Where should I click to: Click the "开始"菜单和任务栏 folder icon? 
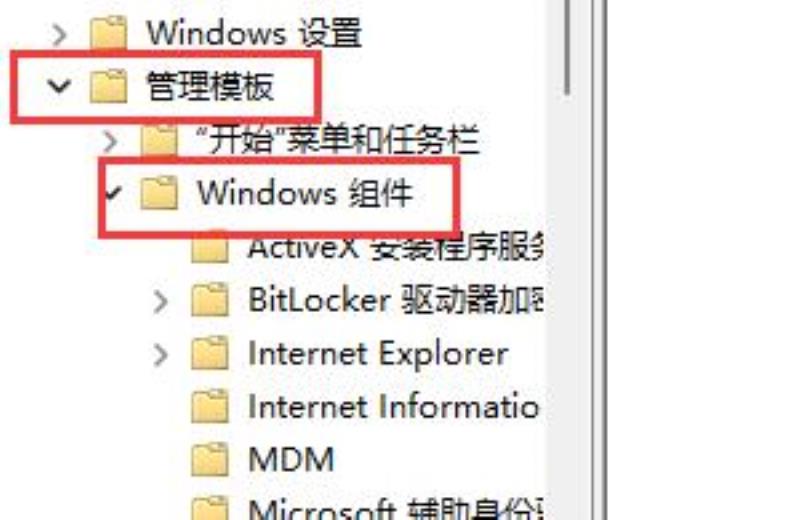[x=159, y=139]
